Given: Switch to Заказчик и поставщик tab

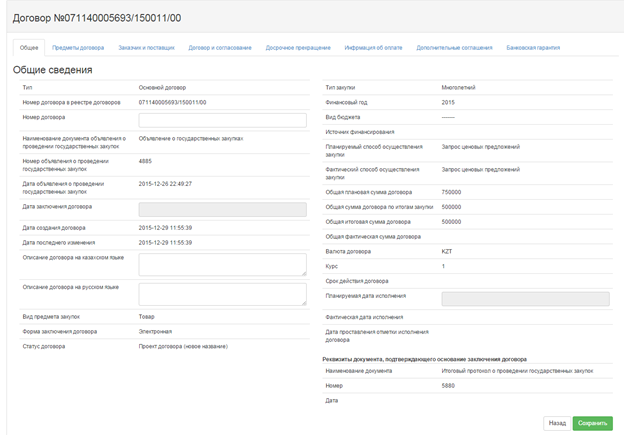Looking at the screenshot, I should point(146,48).
